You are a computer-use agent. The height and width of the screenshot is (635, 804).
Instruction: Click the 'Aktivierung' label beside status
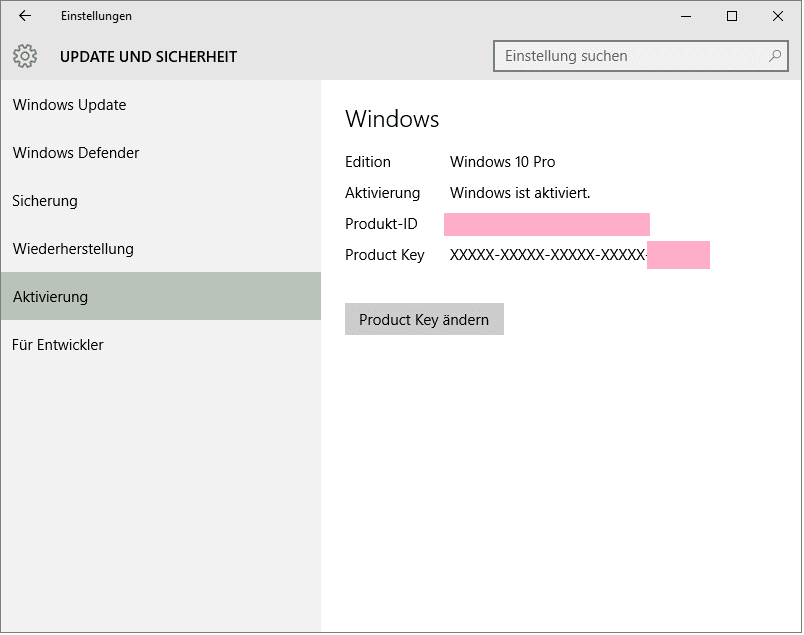coord(383,193)
